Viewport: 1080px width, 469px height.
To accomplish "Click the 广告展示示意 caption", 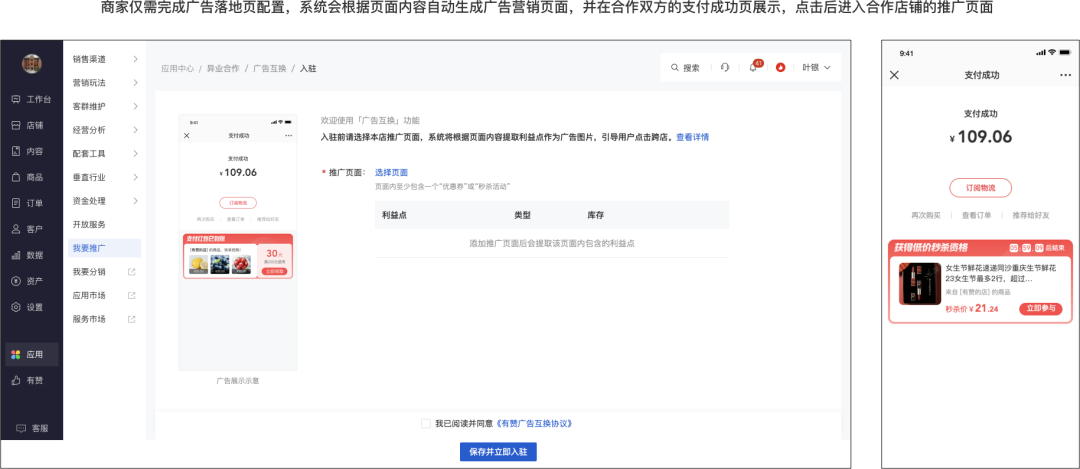I will point(238,380).
